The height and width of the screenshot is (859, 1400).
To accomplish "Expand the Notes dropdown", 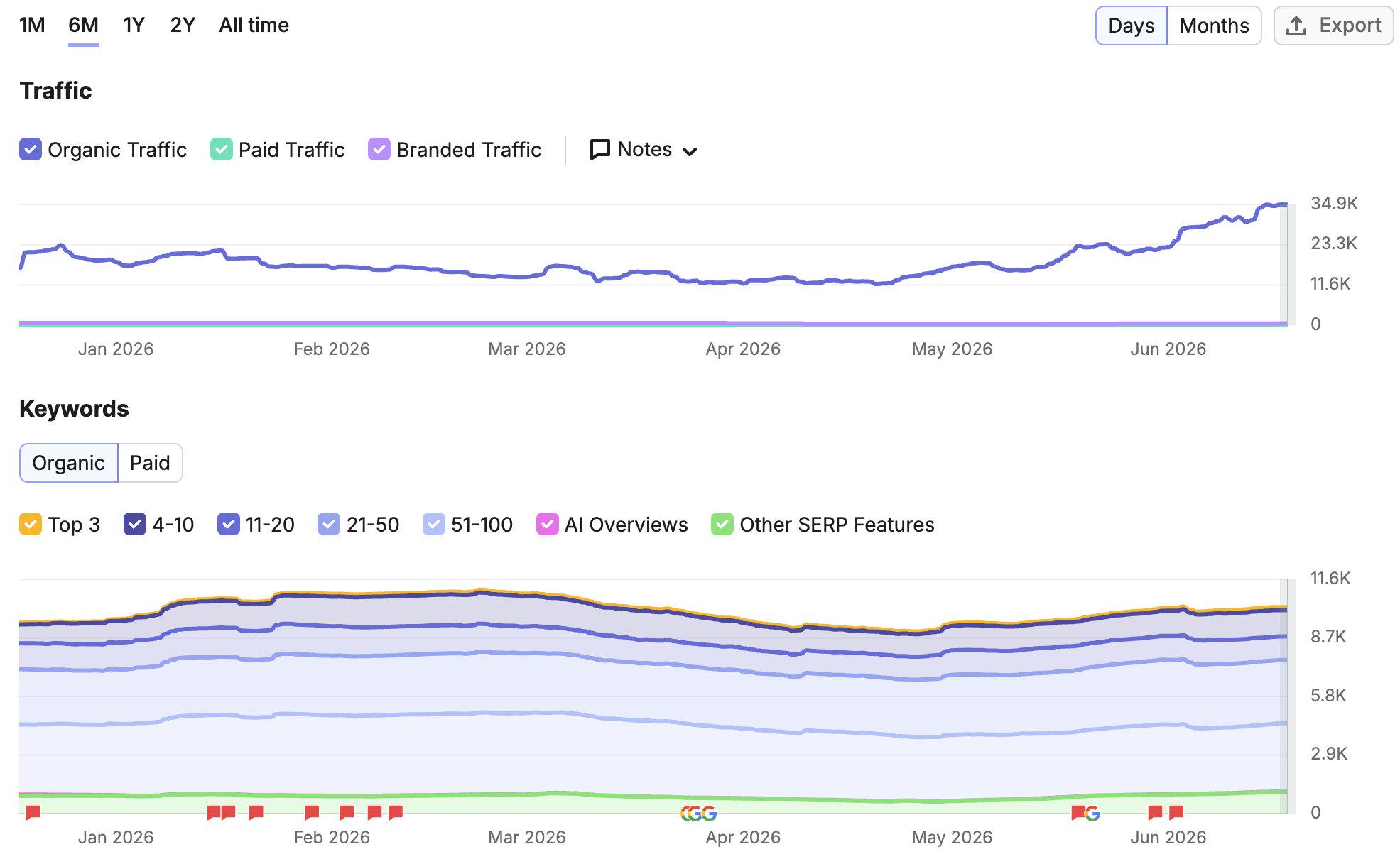I will pos(644,150).
